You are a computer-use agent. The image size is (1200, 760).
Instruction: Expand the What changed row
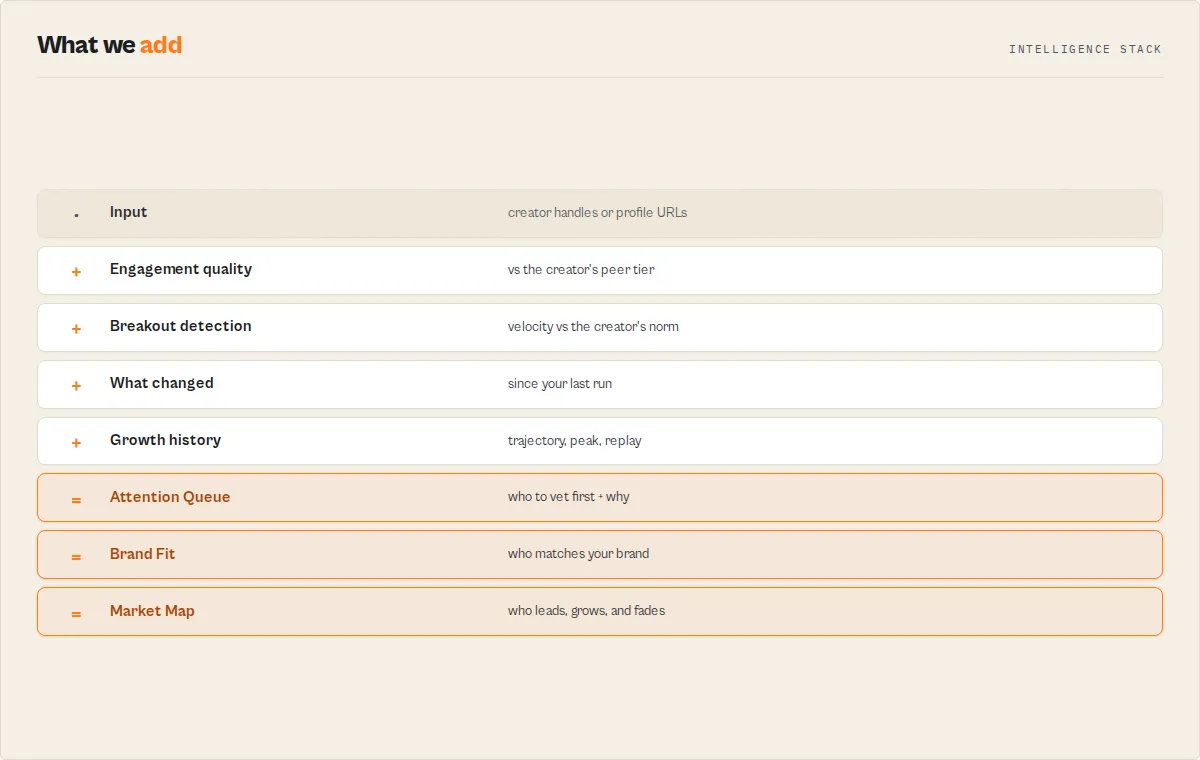coord(600,384)
